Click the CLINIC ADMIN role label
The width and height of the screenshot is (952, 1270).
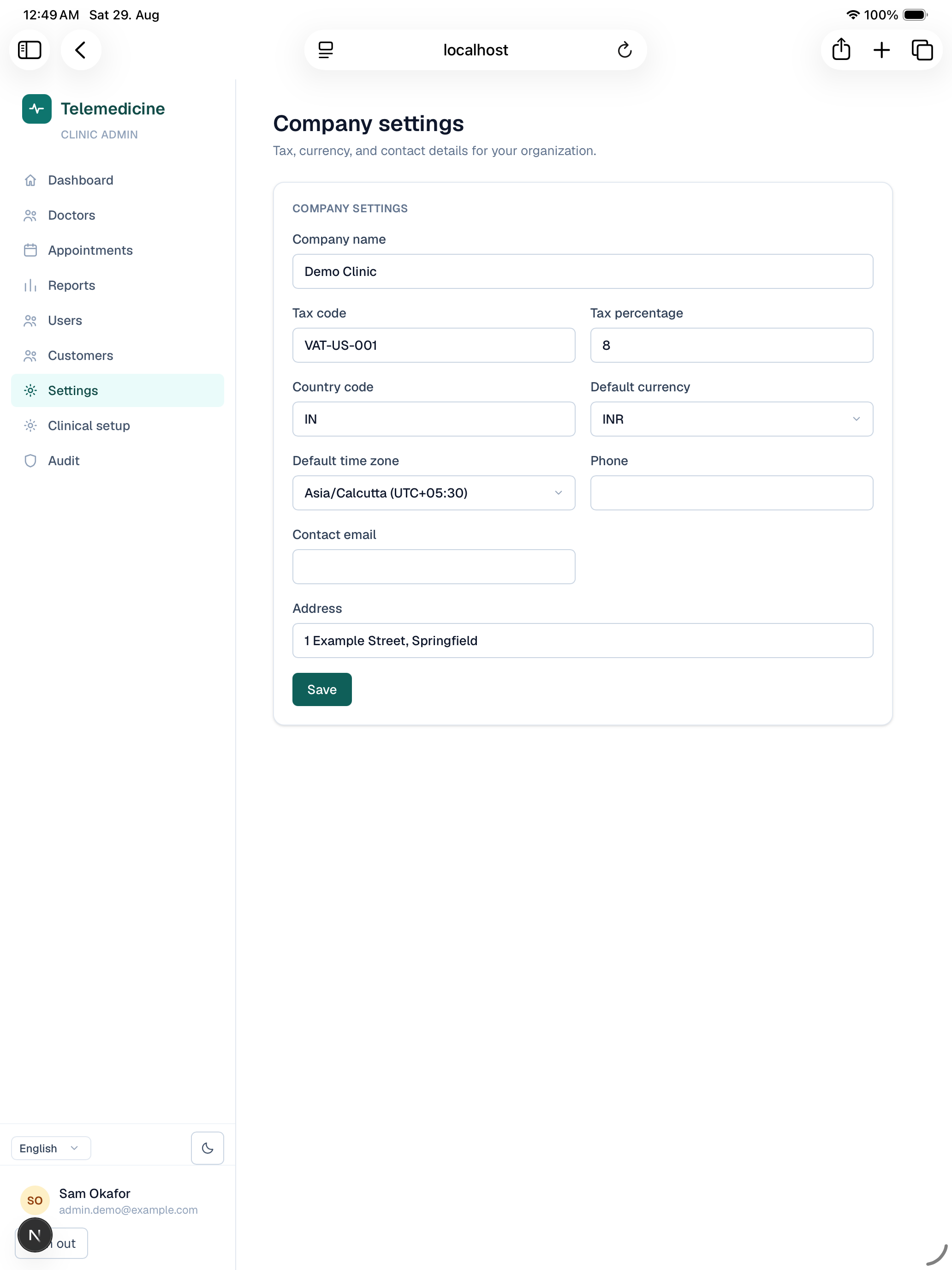(99, 134)
